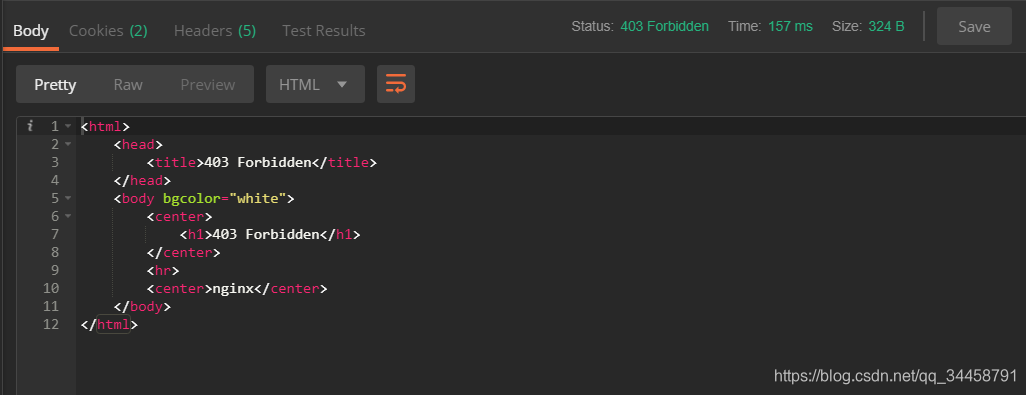Click the 157 ms response time value
This screenshot has width=1026, height=395.
(x=790, y=27)
